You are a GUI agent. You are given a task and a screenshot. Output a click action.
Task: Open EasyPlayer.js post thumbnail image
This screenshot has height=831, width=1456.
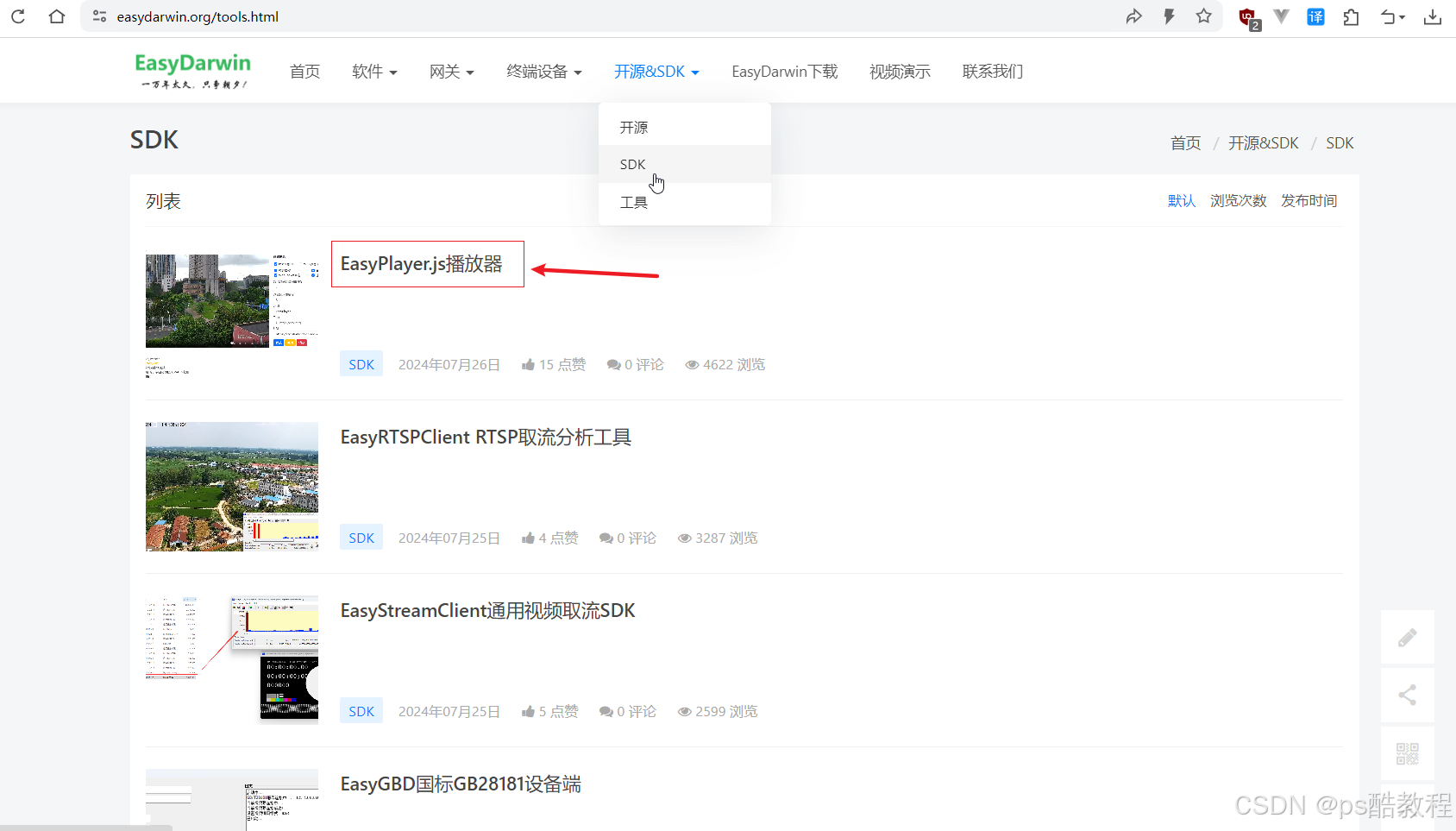(x=232, y=315)
